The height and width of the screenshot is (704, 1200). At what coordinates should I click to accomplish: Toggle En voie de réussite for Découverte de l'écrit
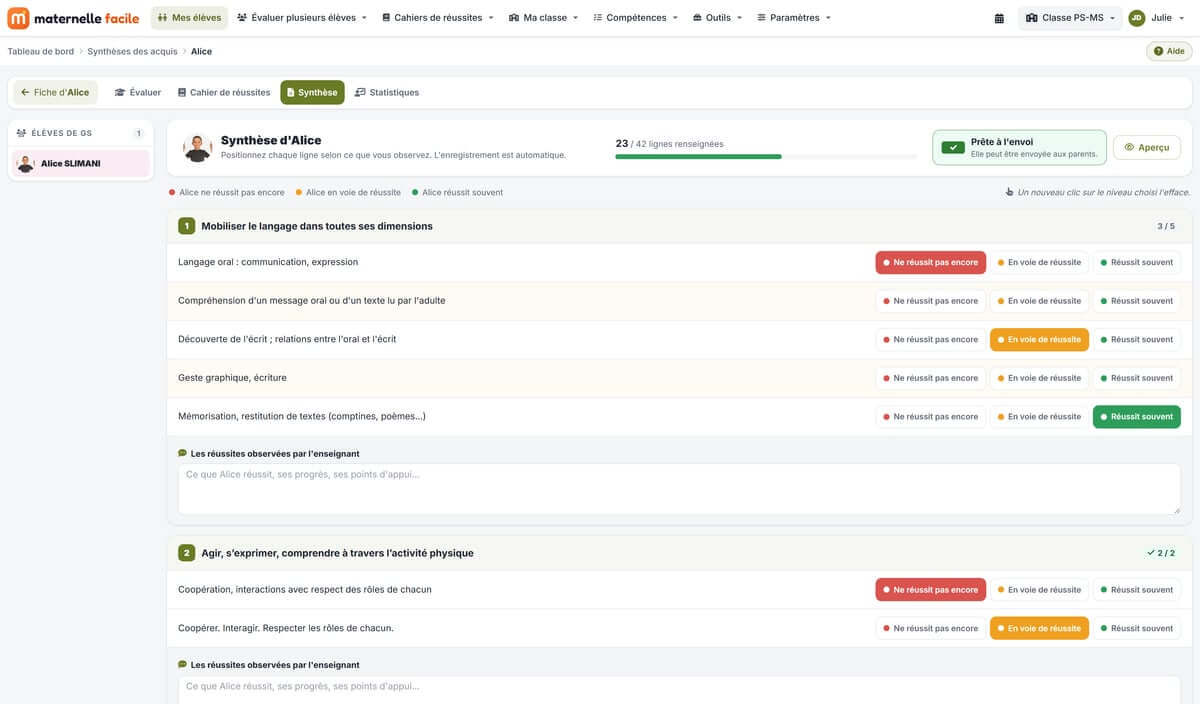coord(1039,339)
